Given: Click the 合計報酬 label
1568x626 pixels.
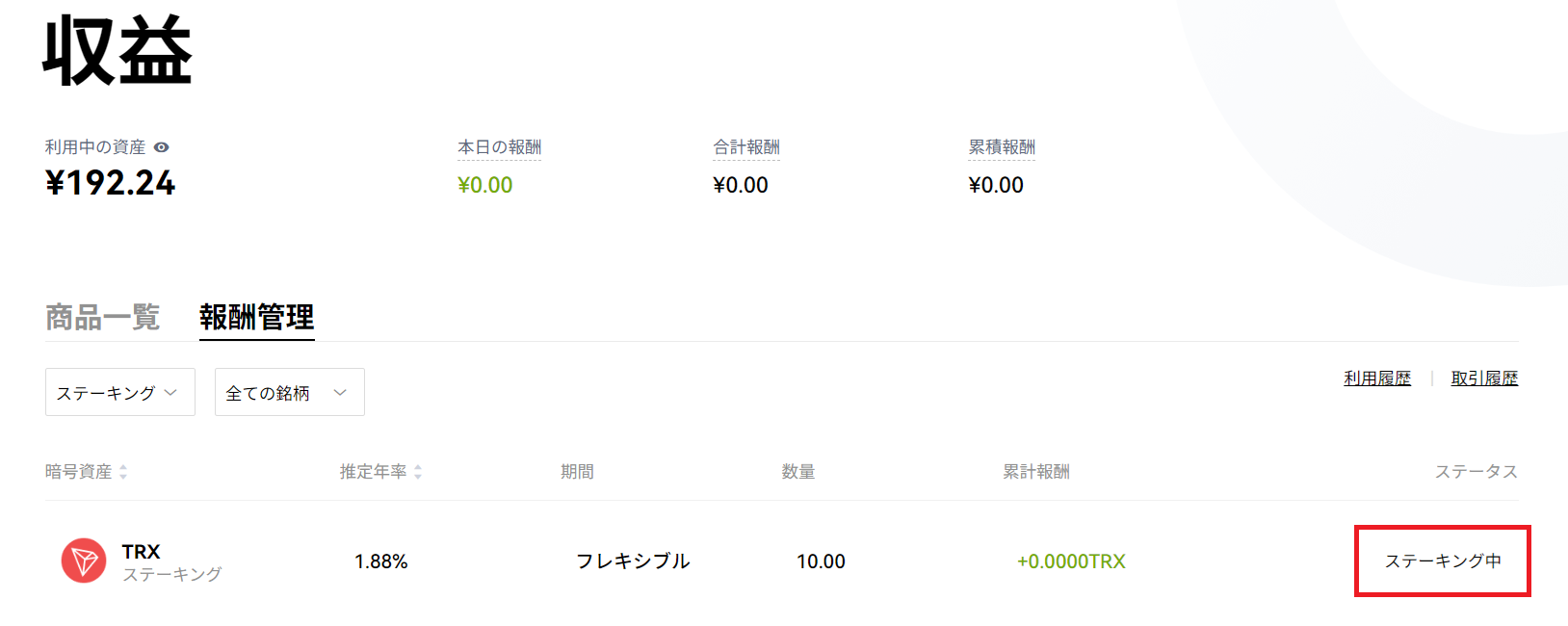Looking at the screenshot, I should coord(746,147).
